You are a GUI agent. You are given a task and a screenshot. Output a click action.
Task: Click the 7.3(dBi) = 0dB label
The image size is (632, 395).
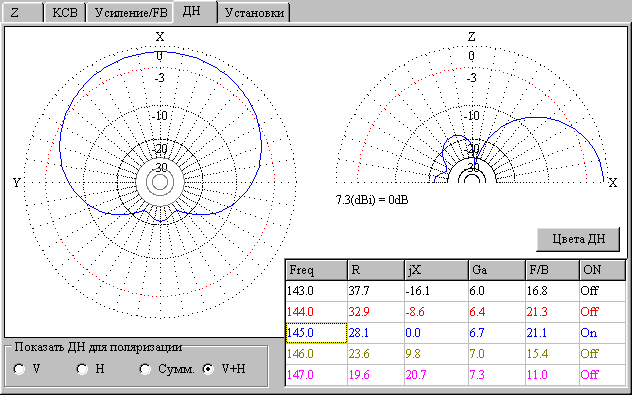[x=372, y=200]
